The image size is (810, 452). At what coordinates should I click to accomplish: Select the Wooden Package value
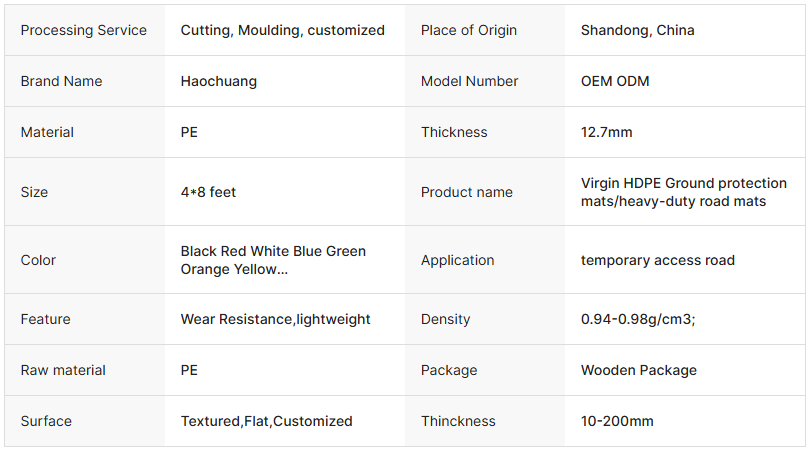(x=638, y=370)
